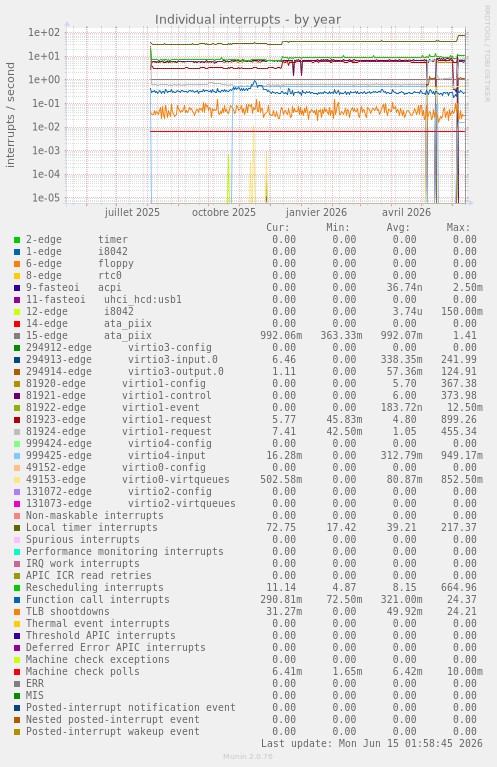Click the graph title 'Individual interrupts - by year'
497x767 pixels.
[248, 20]
